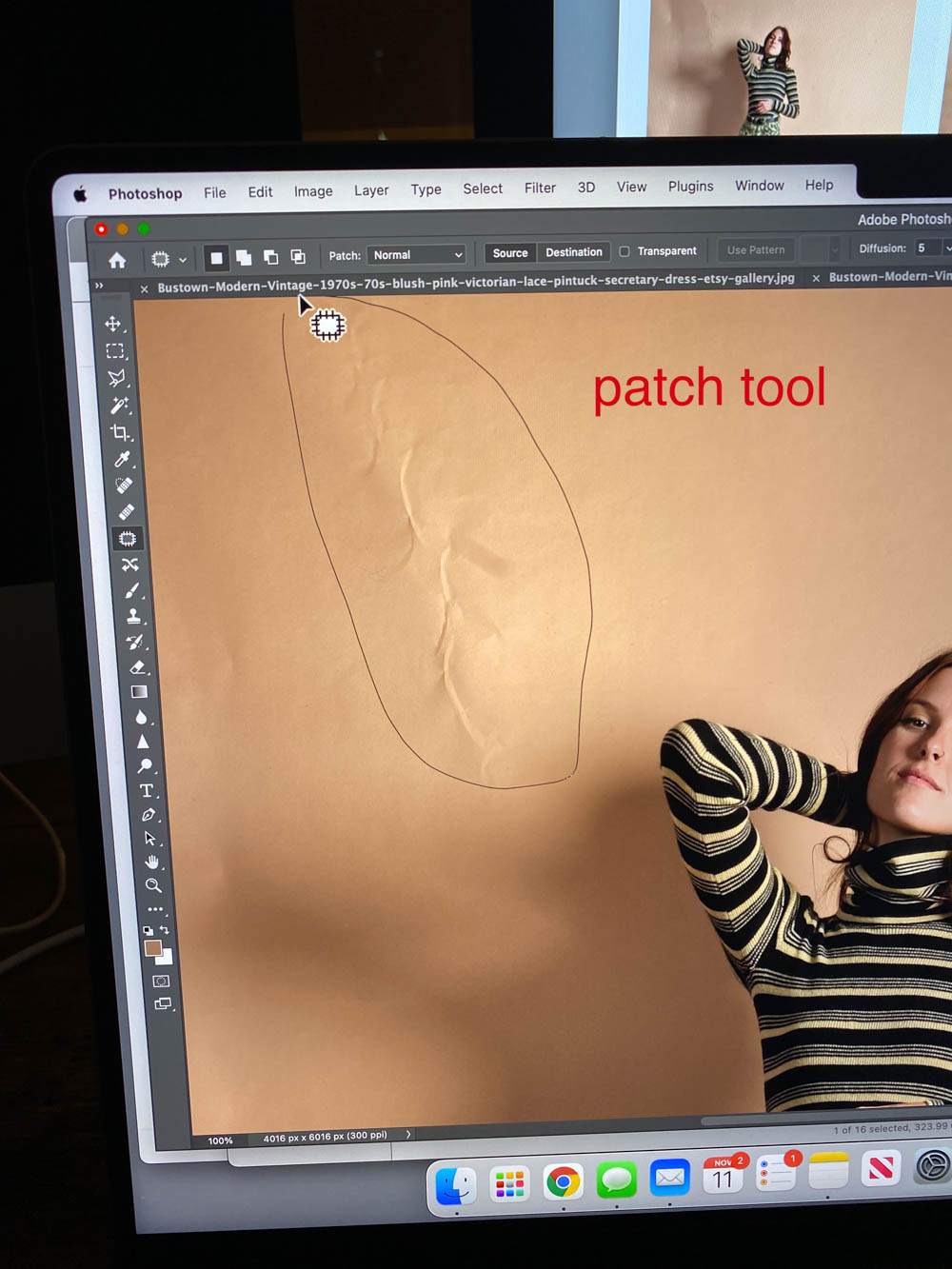The height and width of the screenshot is (1269, 952).
Task: Select the Hand tool
Action: [x=150, y=863]
